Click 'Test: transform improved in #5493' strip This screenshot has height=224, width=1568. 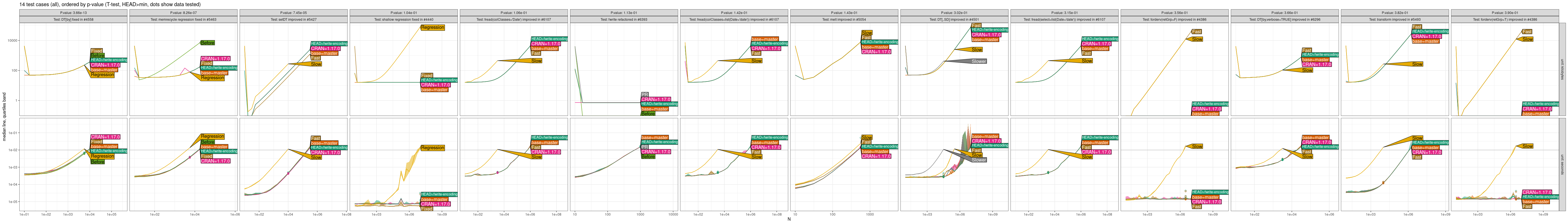(x=1395, y=20)
